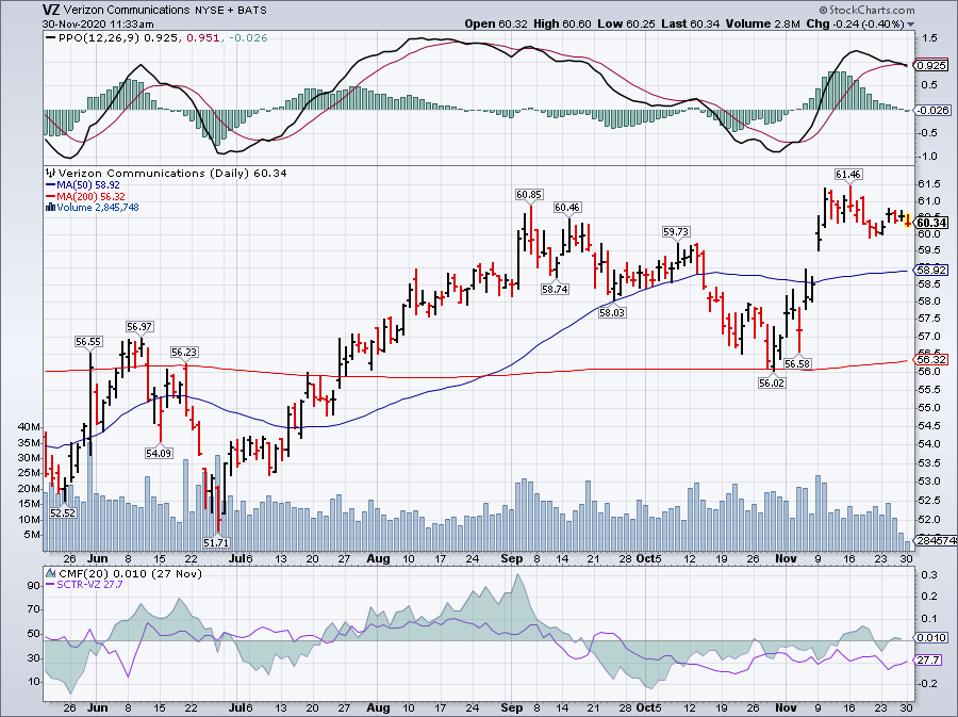Screen dimensions: 958x717
Task: Click the highlighted 60.34 last price tag
Action: [x=932, y=223]
